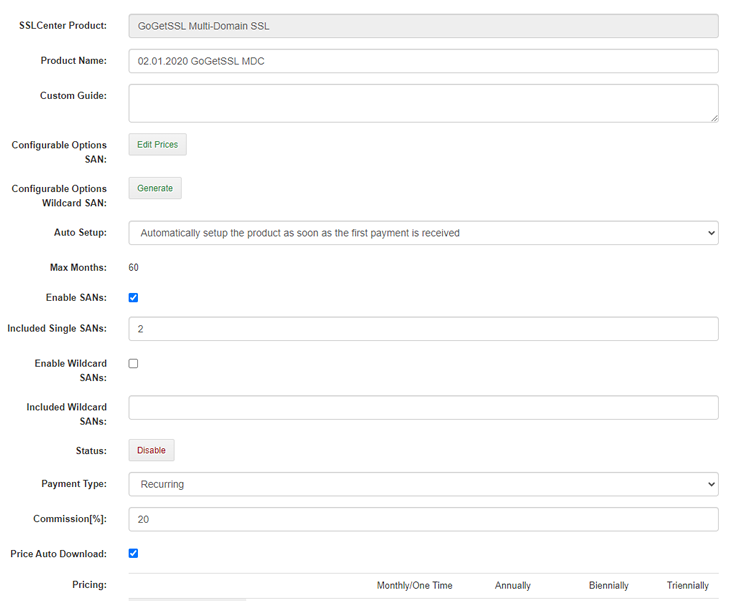
Task: Click the Disable status button
Action: pyautogui.click(x=152, y=450)
